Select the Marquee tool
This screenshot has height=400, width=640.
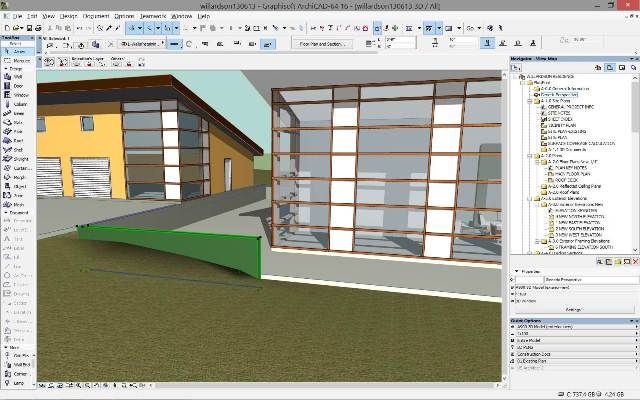(x=17, y=60)
